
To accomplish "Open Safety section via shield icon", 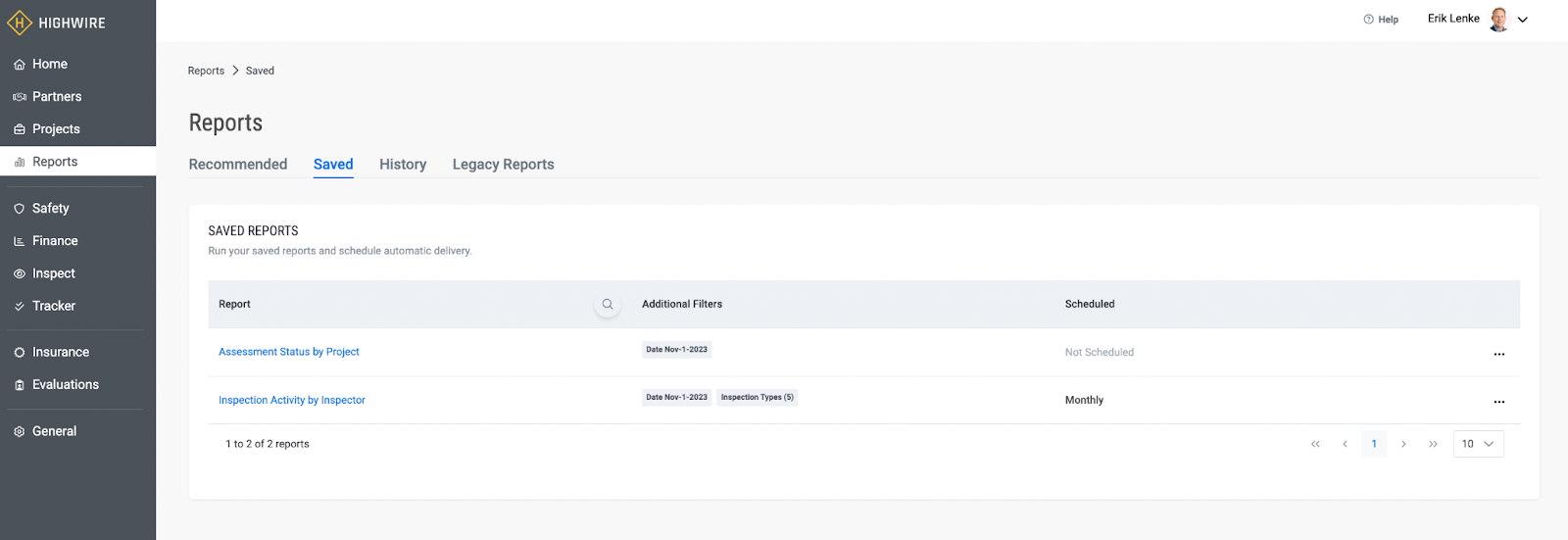I will (x=19, y=209).
